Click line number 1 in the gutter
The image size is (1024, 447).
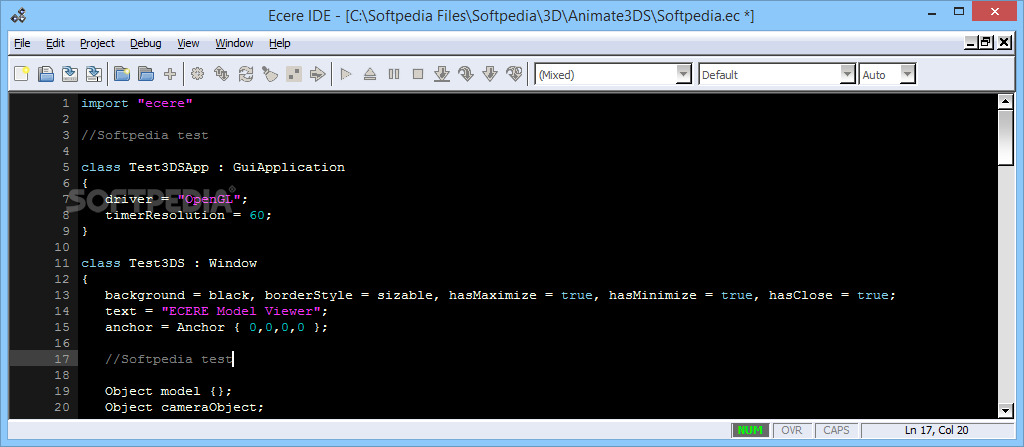pos(65,103)
